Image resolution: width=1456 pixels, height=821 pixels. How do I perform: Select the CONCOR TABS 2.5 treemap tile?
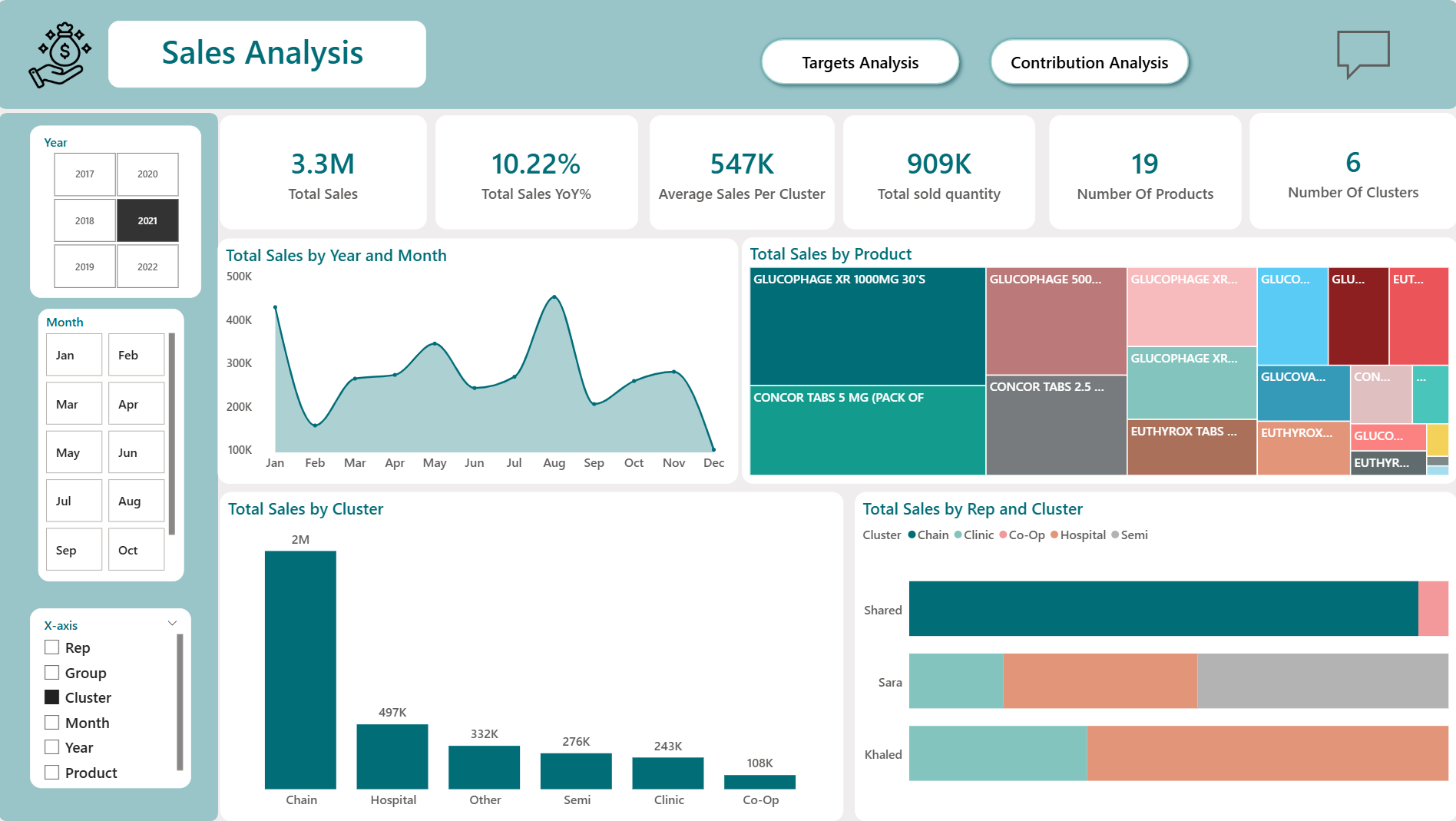1056,425
